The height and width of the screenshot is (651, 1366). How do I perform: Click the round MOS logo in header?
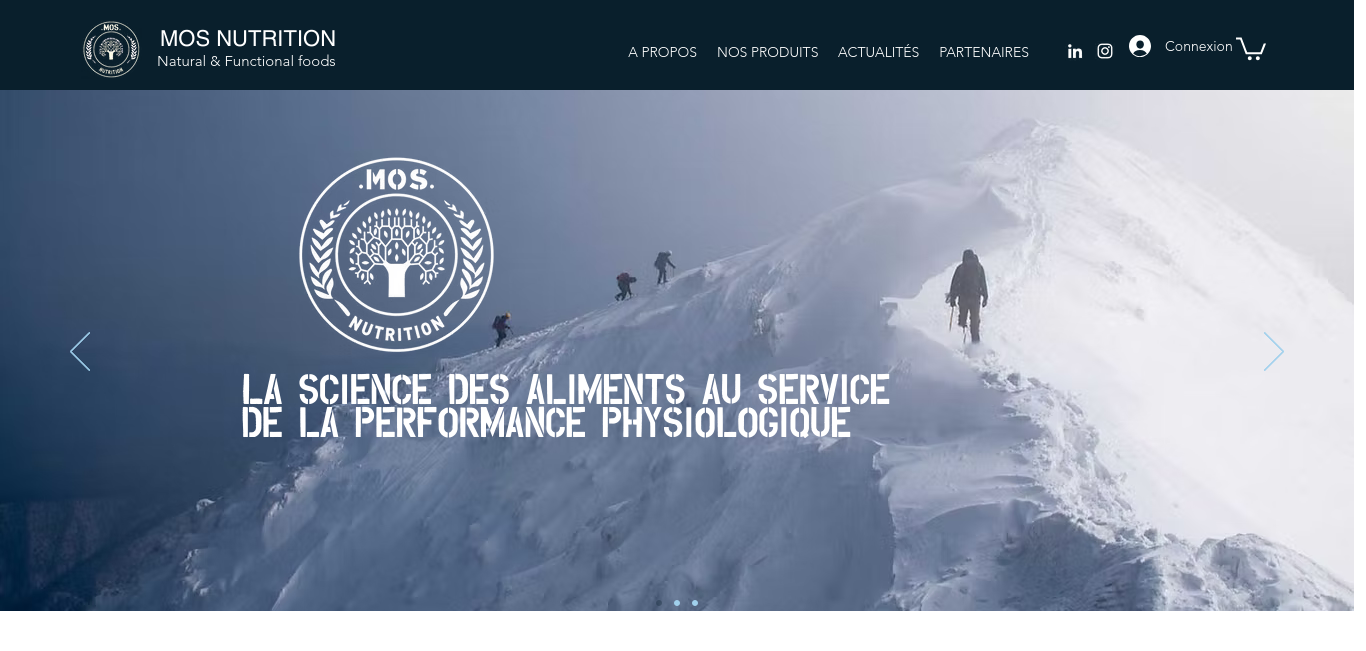(x=111, y=49)
